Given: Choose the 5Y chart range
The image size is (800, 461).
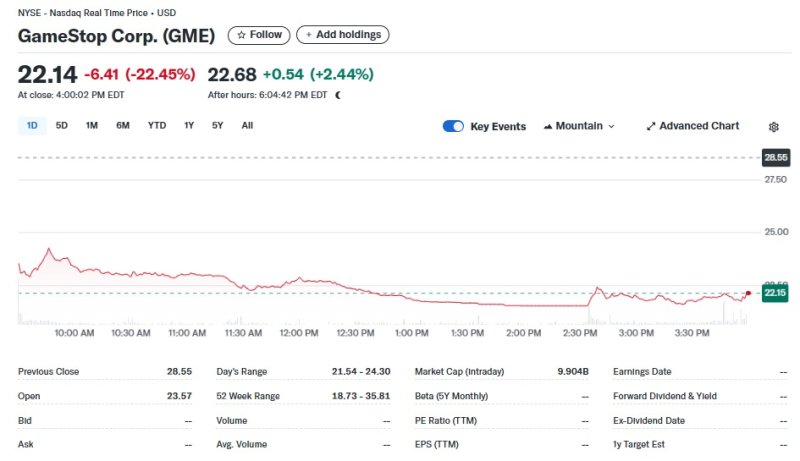Looking at the screenshot, I should 217,126.
